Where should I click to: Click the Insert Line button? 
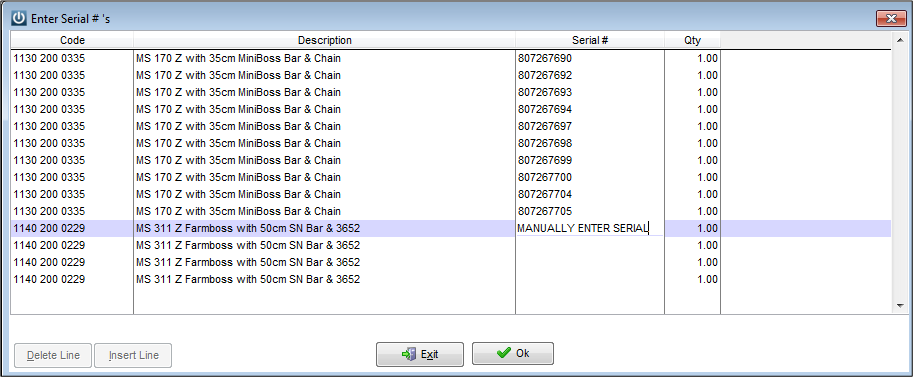pos(133,355)
